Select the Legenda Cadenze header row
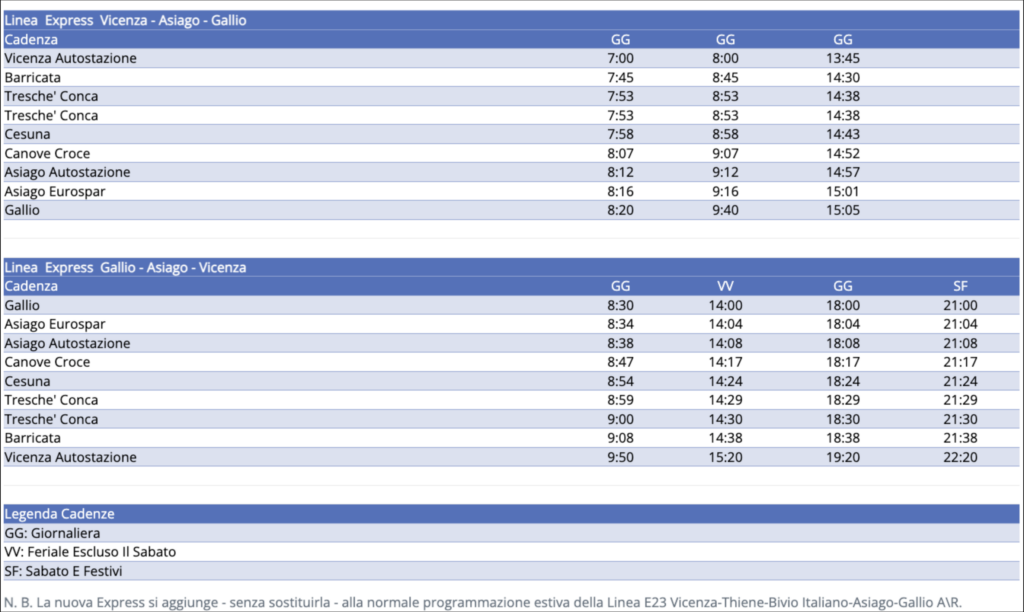 click(x=60, y=514)
